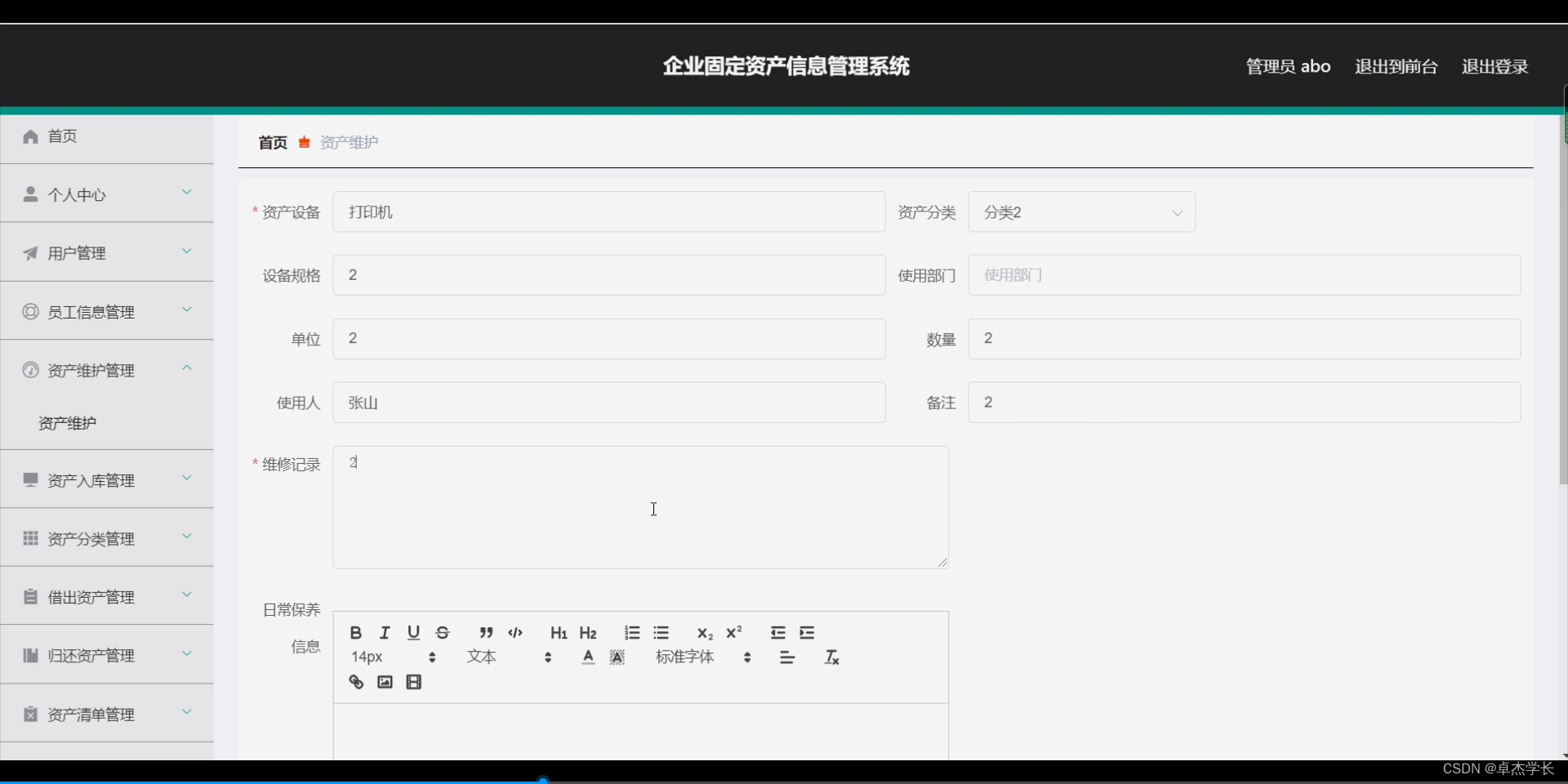
Task: Toggle superscript formatting
Action: [x=733, y=632]
